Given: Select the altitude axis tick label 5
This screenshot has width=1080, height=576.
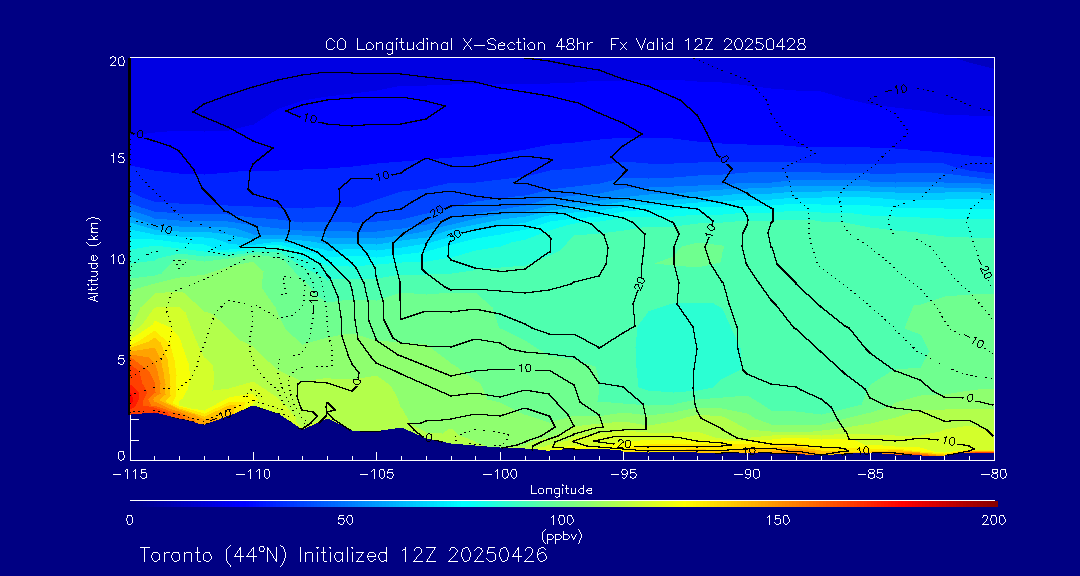Looking at the screenshot, I should coord(121,360).
